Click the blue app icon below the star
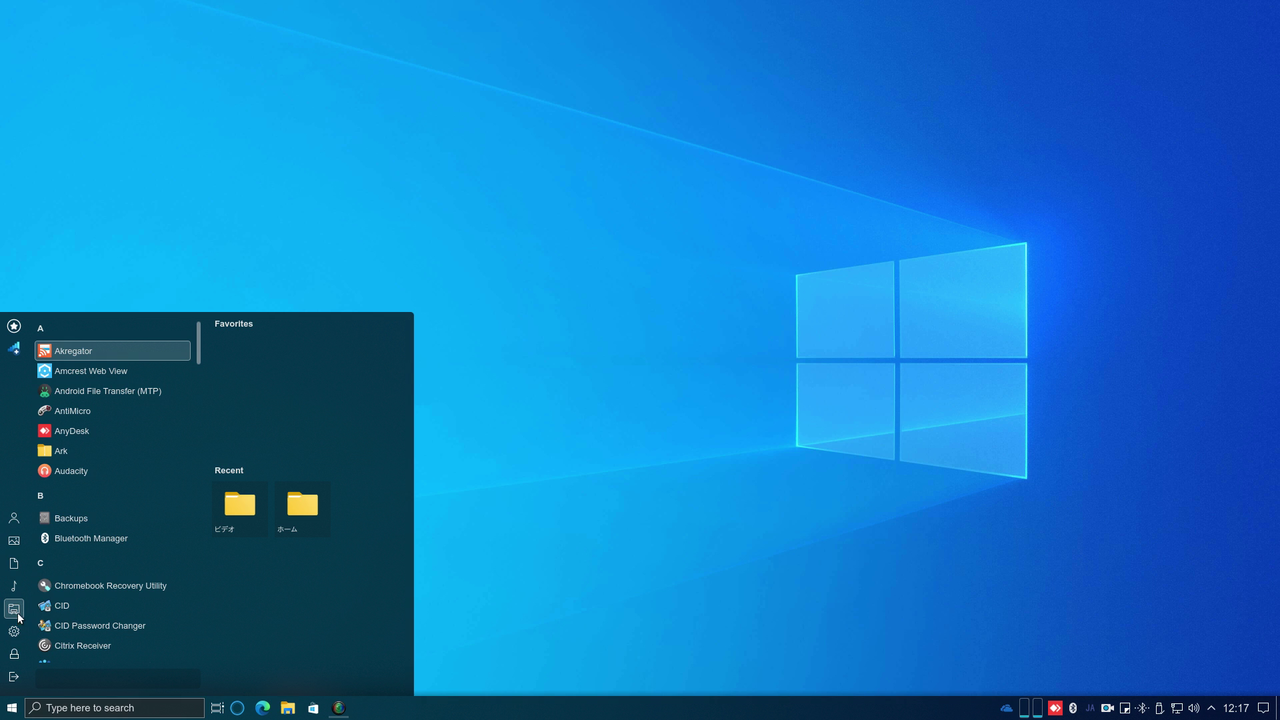This screenshot has width=1280, height=720. pos(14,348)
